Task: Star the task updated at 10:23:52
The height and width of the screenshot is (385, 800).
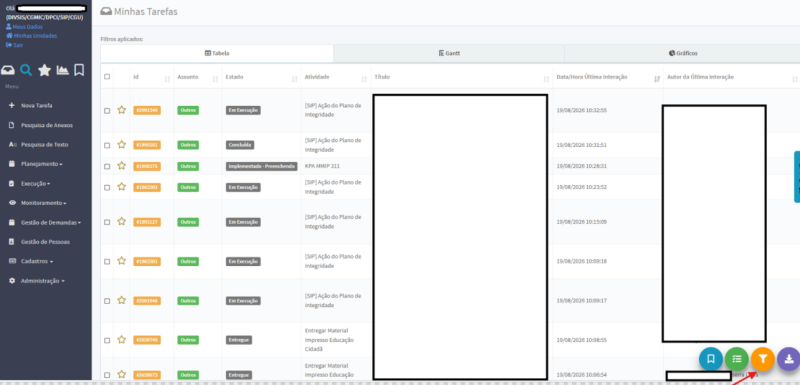Action: (x=121, y=187)
